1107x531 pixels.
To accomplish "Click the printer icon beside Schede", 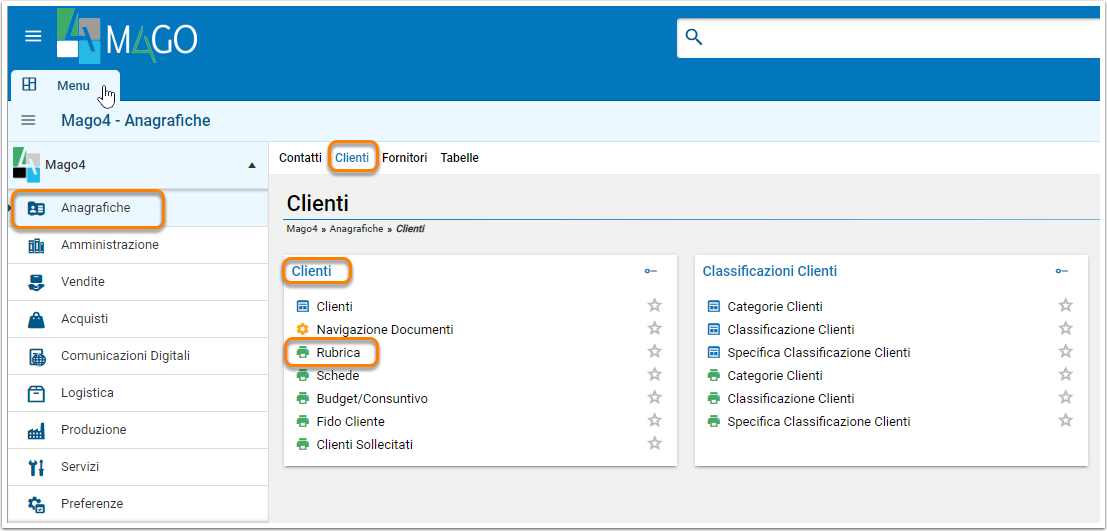I will click(x=303, y=376).
